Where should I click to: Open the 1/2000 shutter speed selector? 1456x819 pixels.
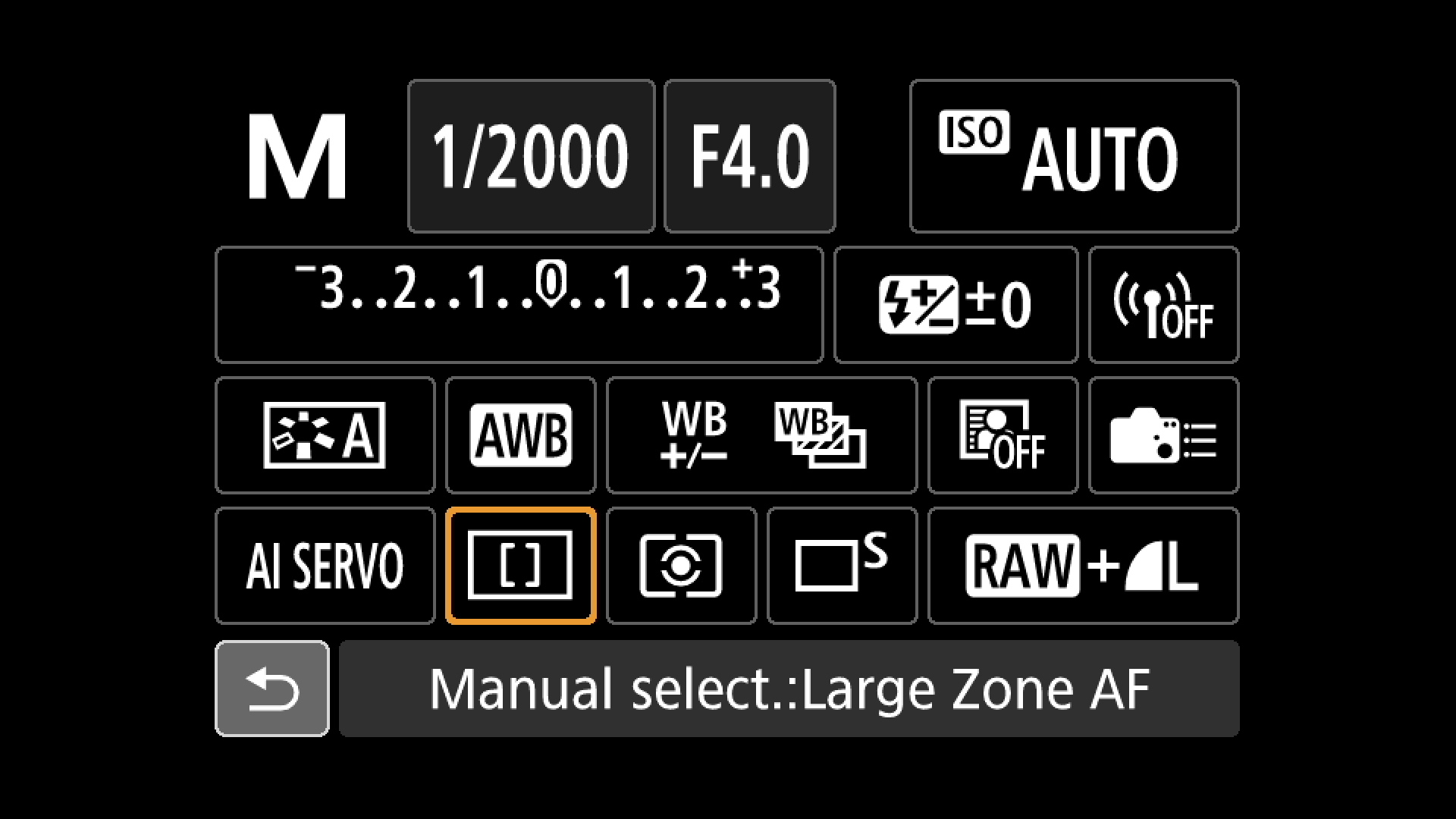pyautogui.click(x=531, y=156)
